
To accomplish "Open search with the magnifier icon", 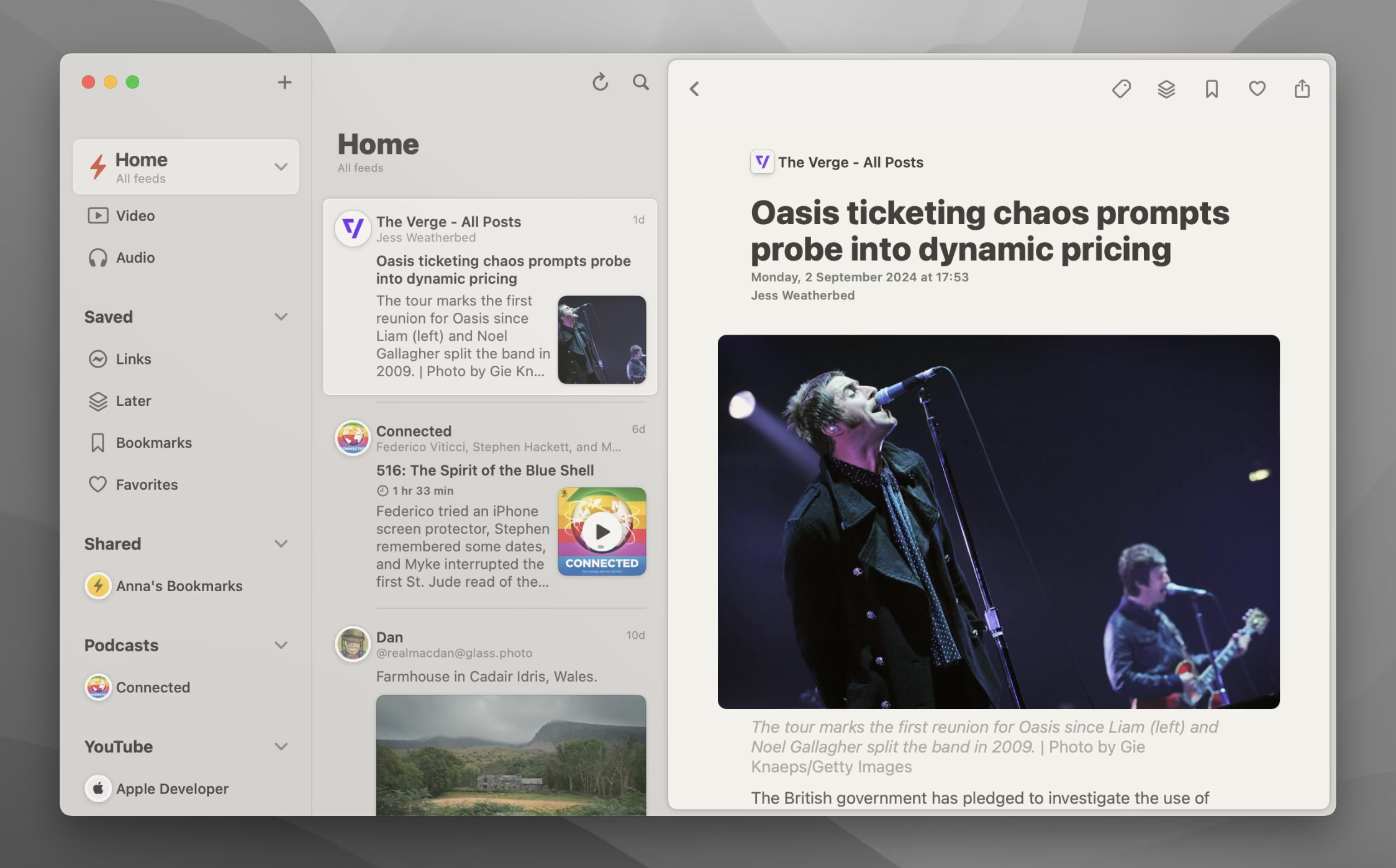I will 641,82.
